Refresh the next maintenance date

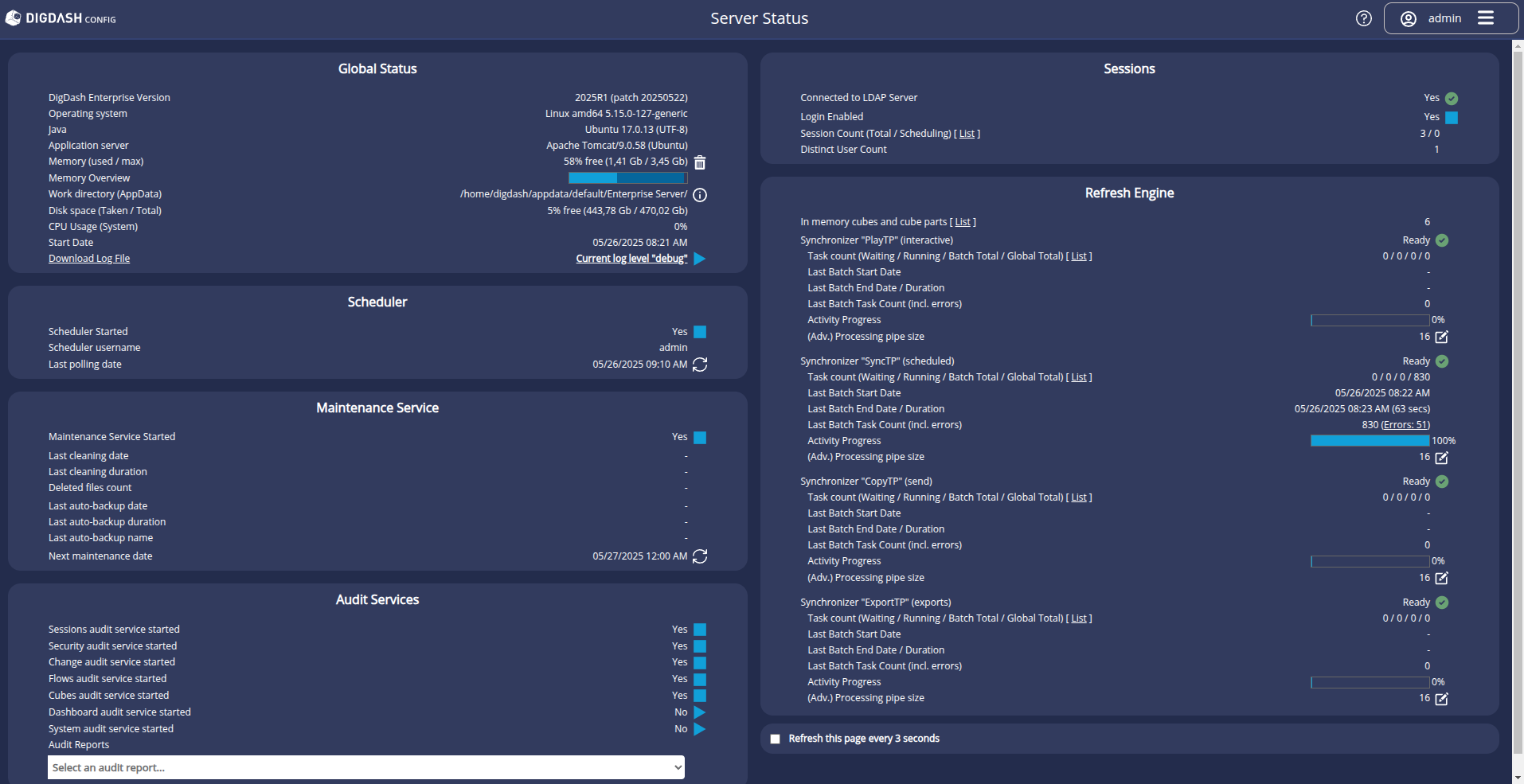click(x=700, y=556)
